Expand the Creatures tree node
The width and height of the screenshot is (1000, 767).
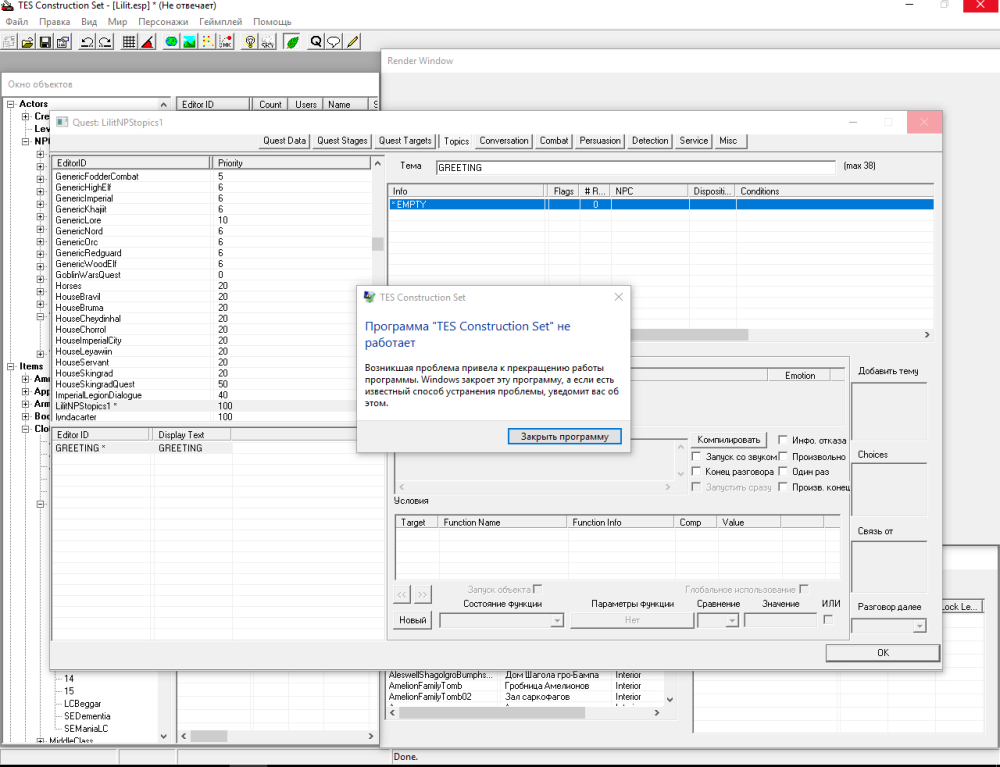pyautogui.click(x=26, y=117)
